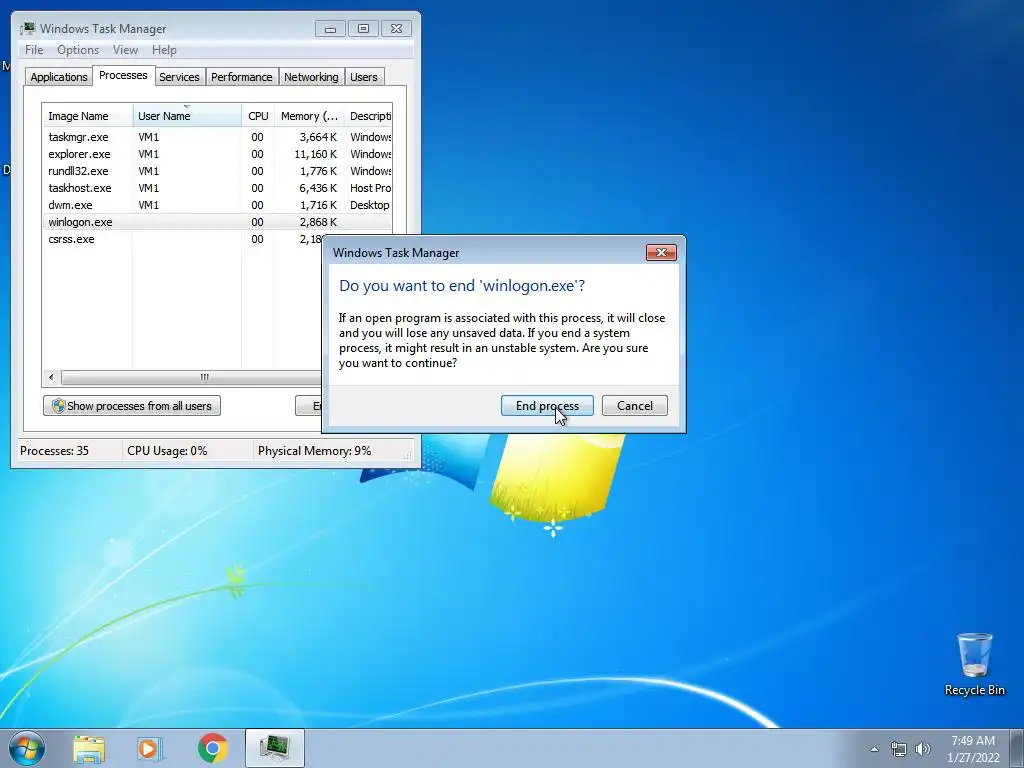This screenshot has width=1024, height=768.
Task: Sort by Memory column header
Action: tap(310, 116)
